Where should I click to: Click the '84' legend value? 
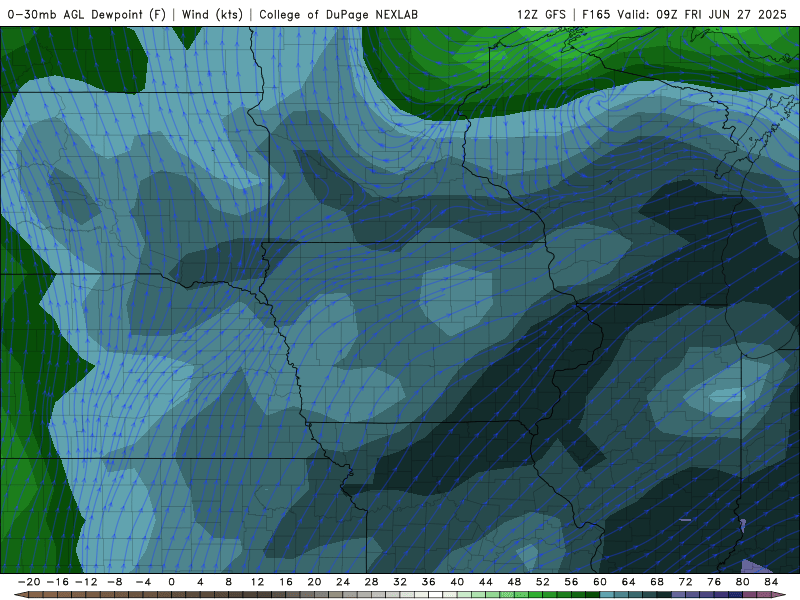[x=771, y=582]
